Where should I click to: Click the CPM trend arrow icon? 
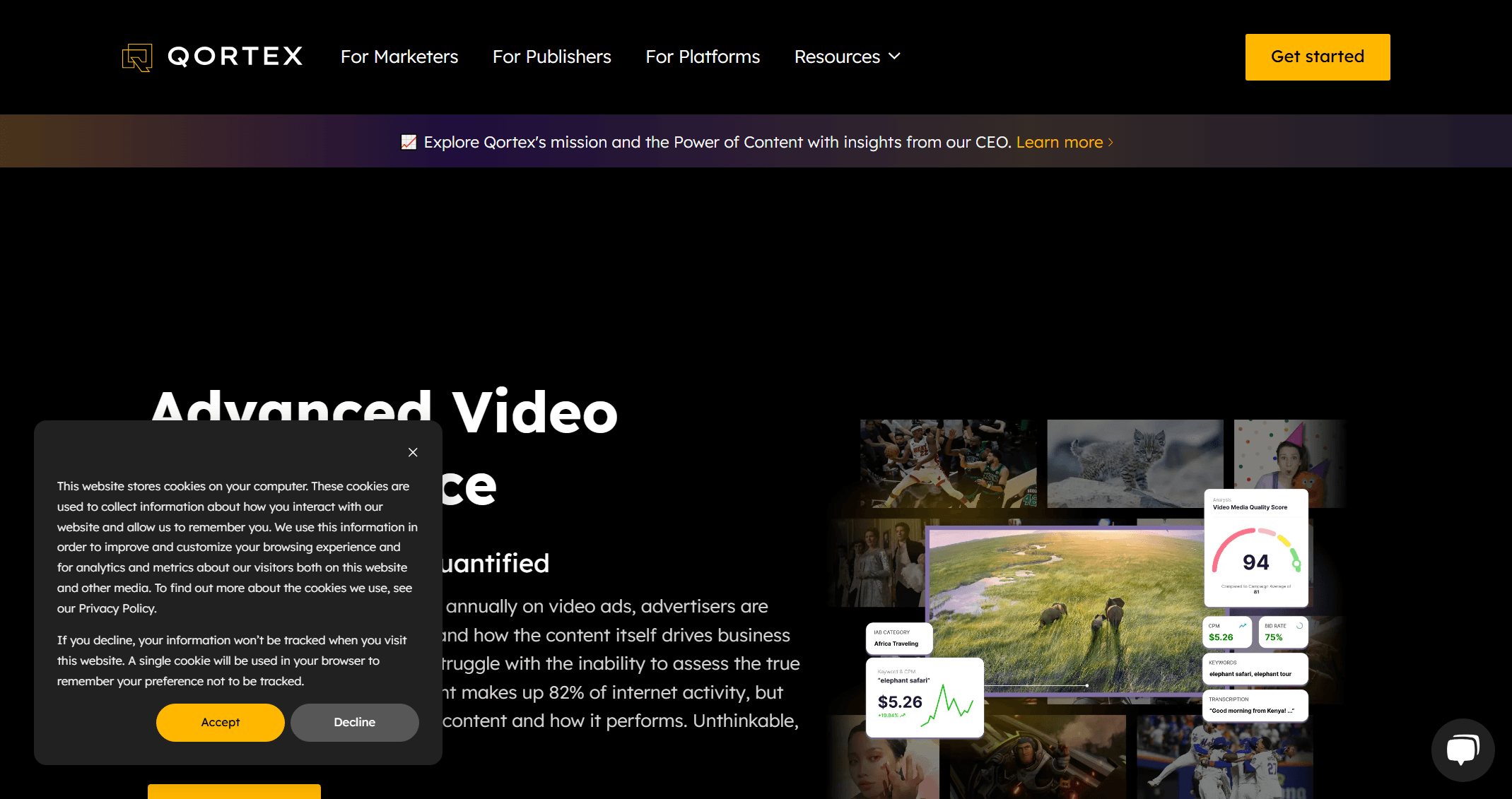pos(1243,626)
